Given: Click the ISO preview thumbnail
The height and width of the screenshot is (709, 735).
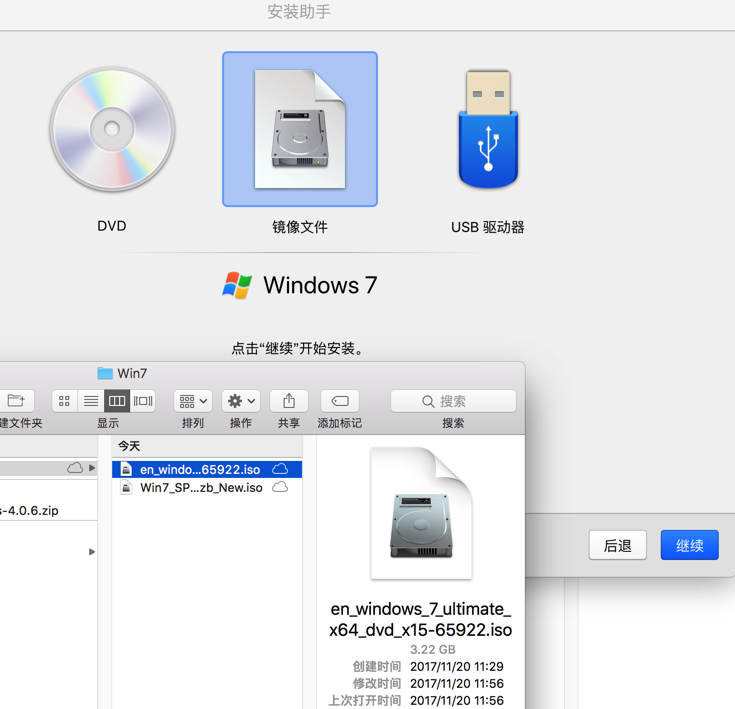Looking at the screenshot, I should click(421, 514).
